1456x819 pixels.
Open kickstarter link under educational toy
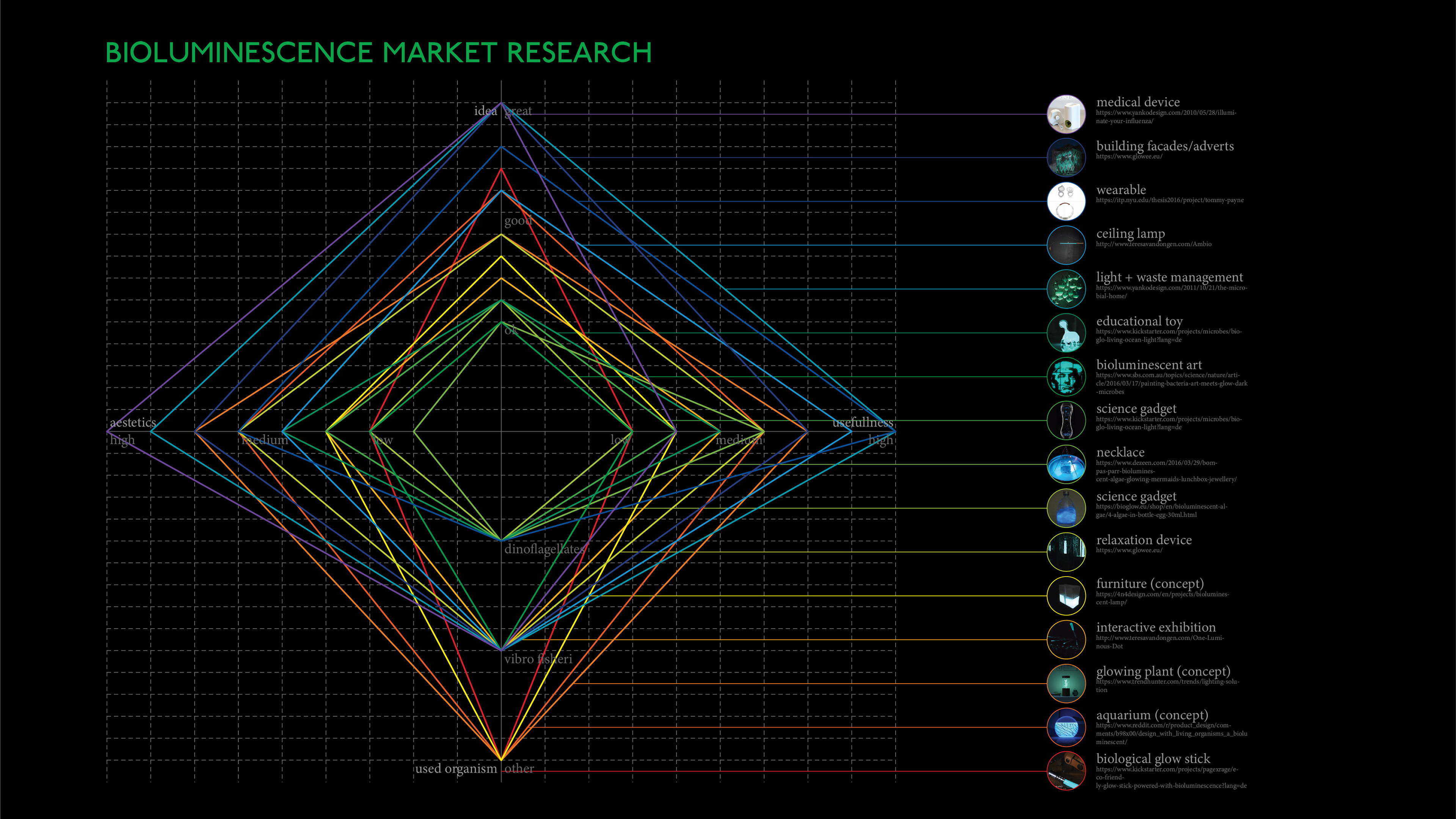tap(1169, 335)
